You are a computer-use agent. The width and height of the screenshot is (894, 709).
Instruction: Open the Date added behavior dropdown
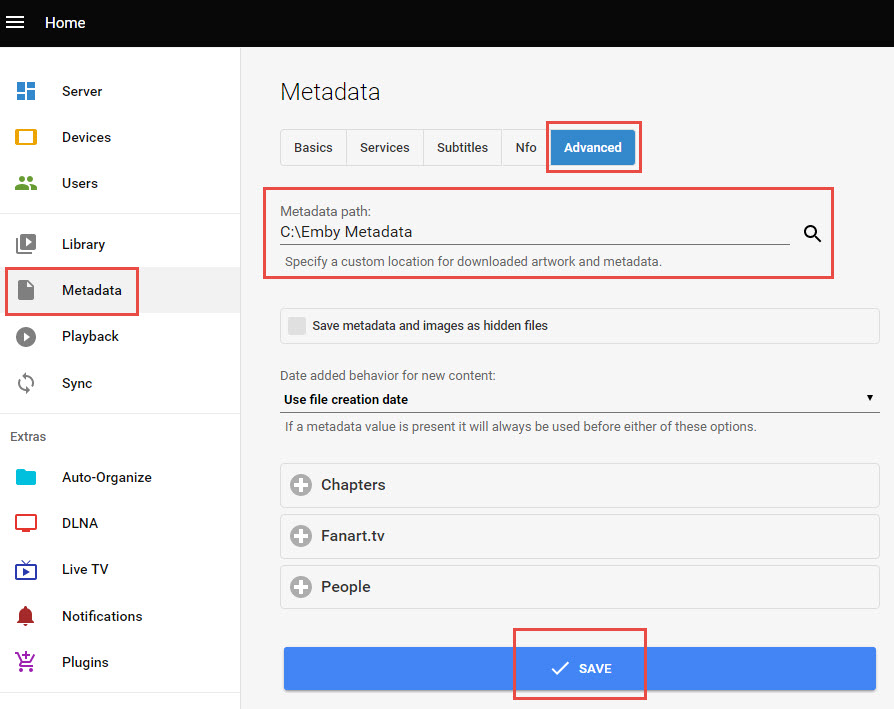[x=579, y=399]
